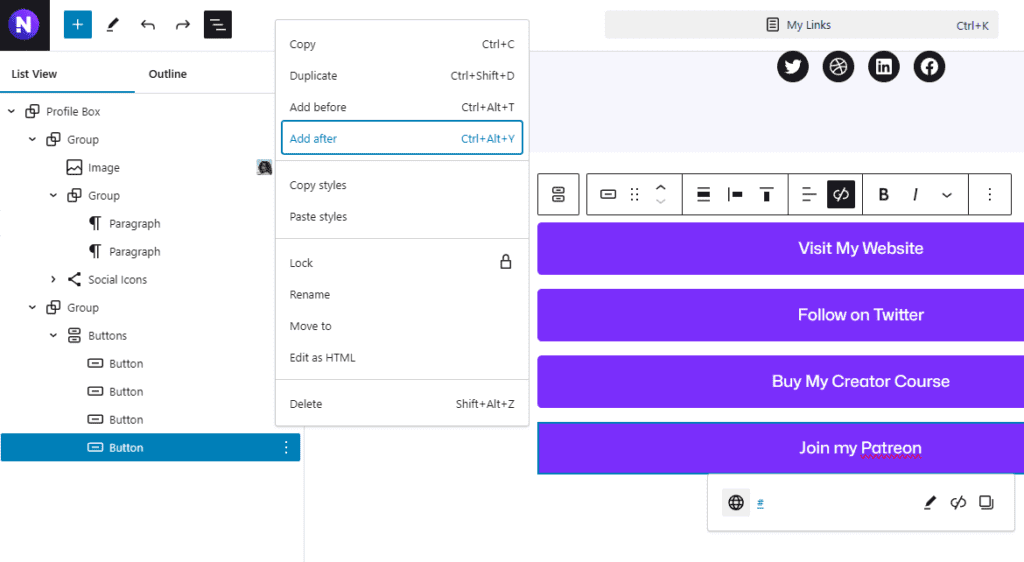
Task: Open the # link in popover
Action: pos(760,503)
